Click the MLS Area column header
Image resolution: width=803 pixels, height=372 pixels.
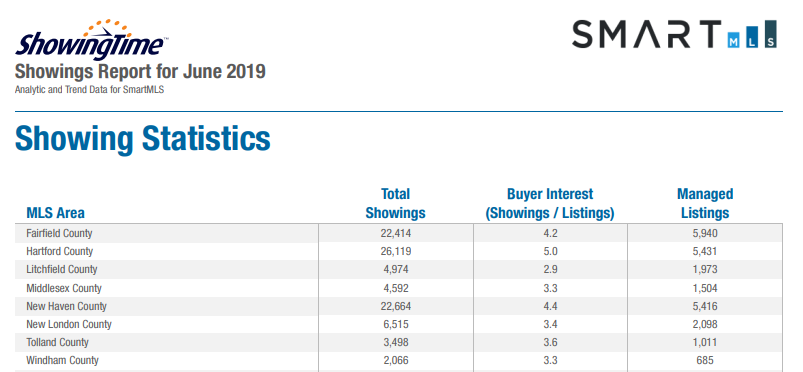pos(55,213)
